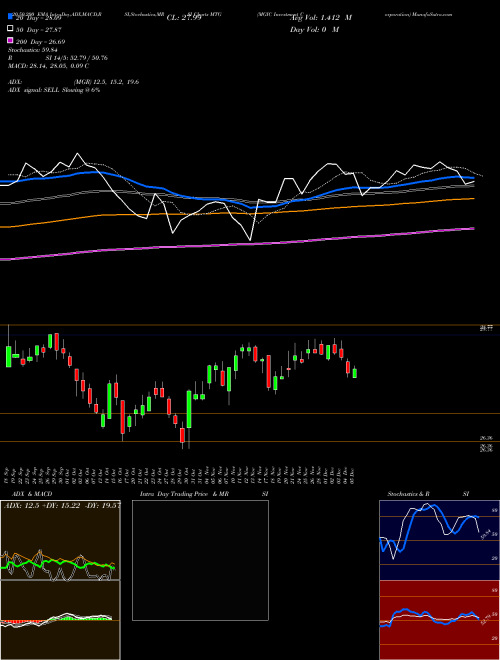
Task: Click the first tall green candlestick at chart start
Action: (x=8, y=357)
